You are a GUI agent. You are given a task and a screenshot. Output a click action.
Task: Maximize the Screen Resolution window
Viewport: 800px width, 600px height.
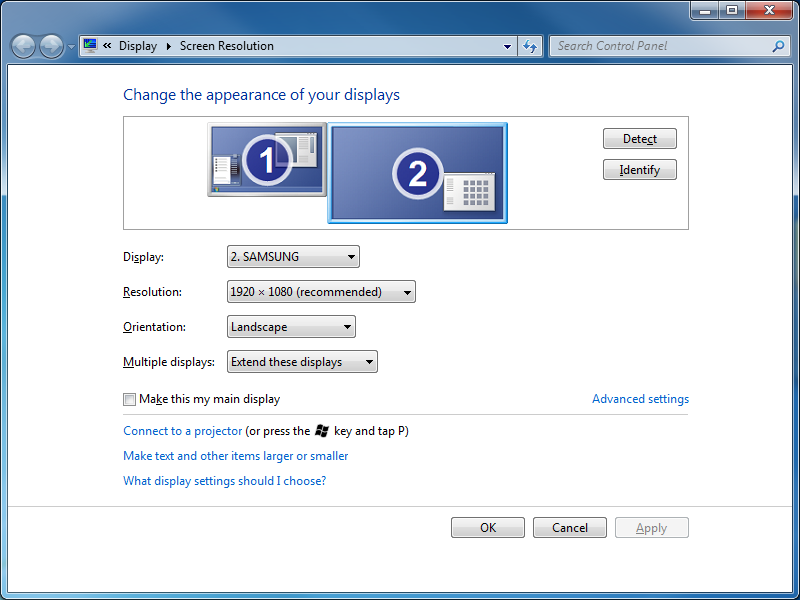(x=732, y=10)
